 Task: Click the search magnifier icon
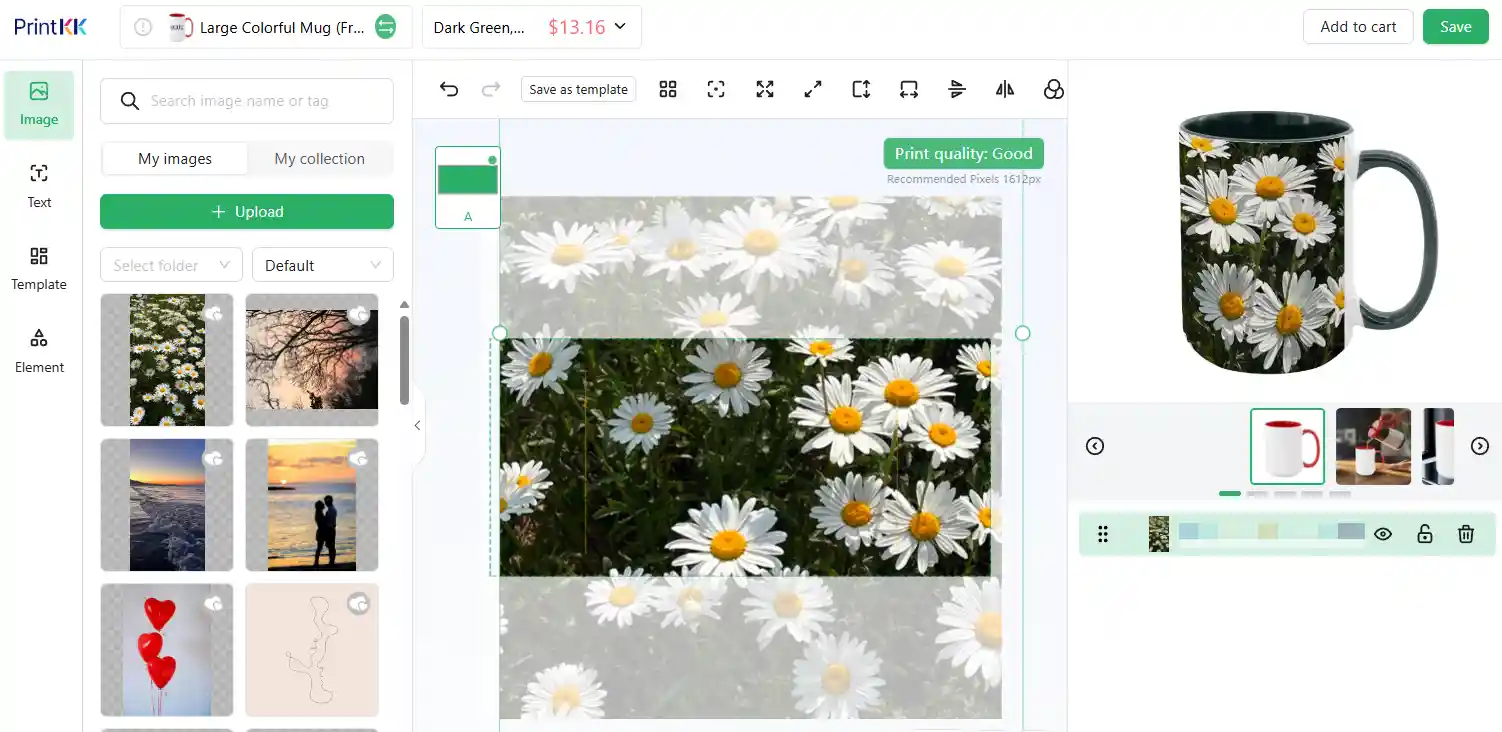(x=129, y=101)
